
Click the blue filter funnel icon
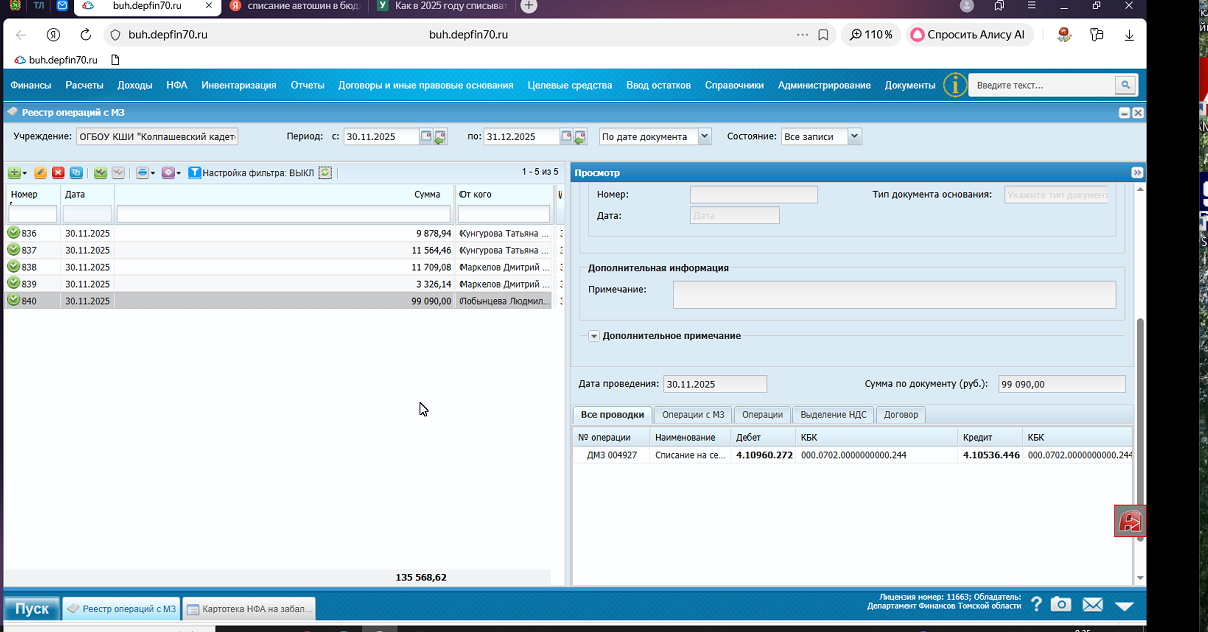(194, 173)
